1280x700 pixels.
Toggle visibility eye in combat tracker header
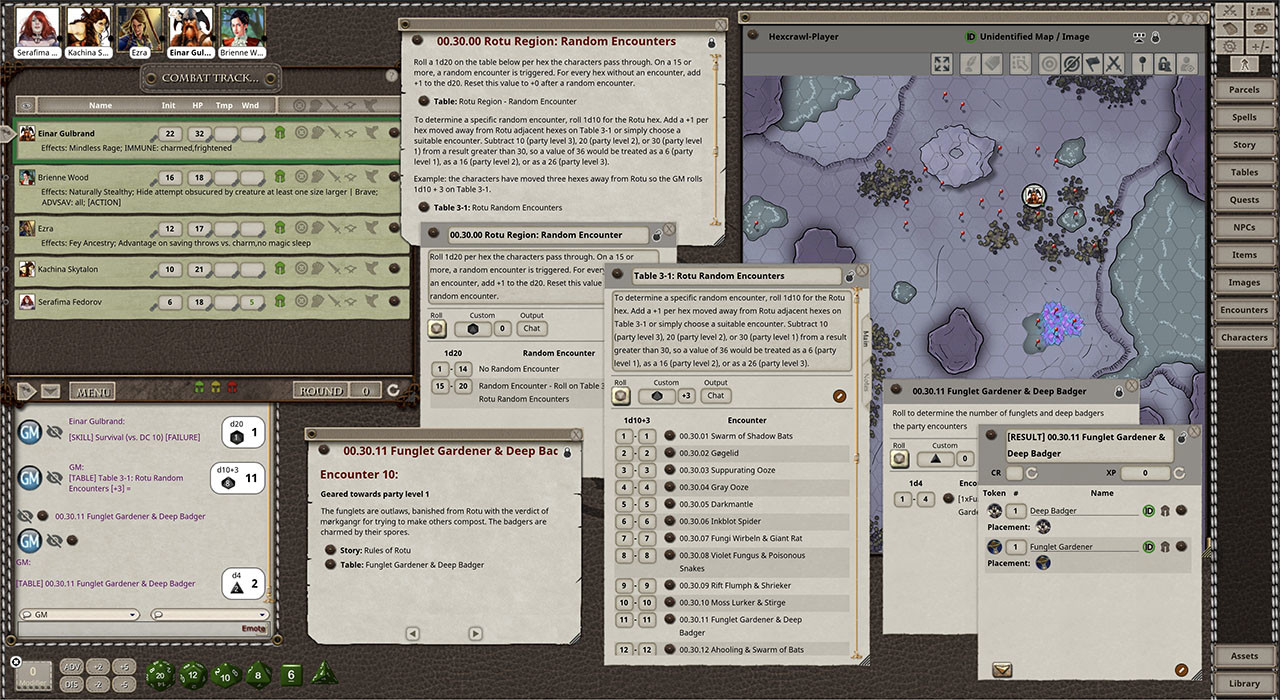click(x=26, y=105)
